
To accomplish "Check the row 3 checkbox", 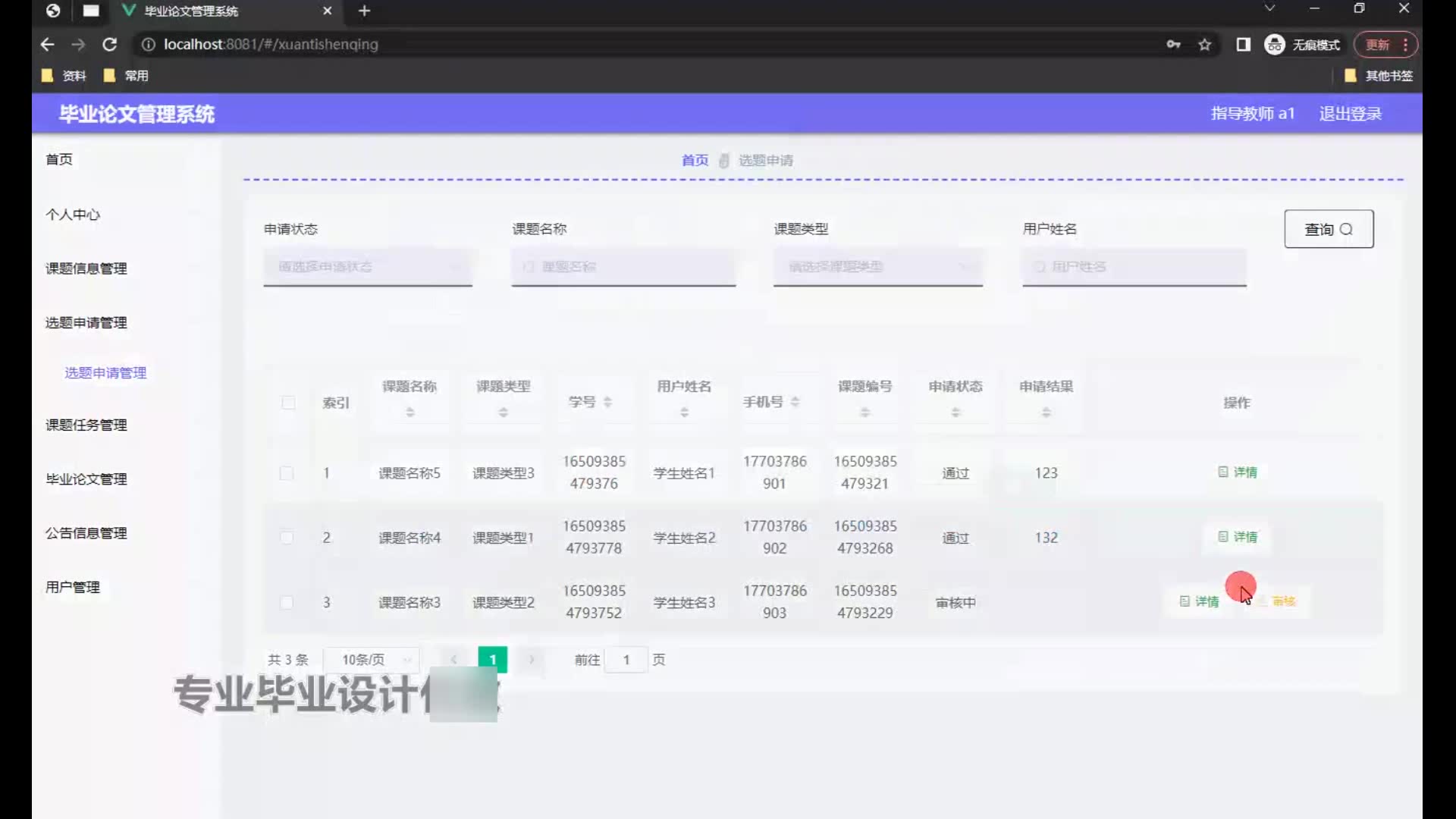I will pyautogui.click(x=287, y=603).
